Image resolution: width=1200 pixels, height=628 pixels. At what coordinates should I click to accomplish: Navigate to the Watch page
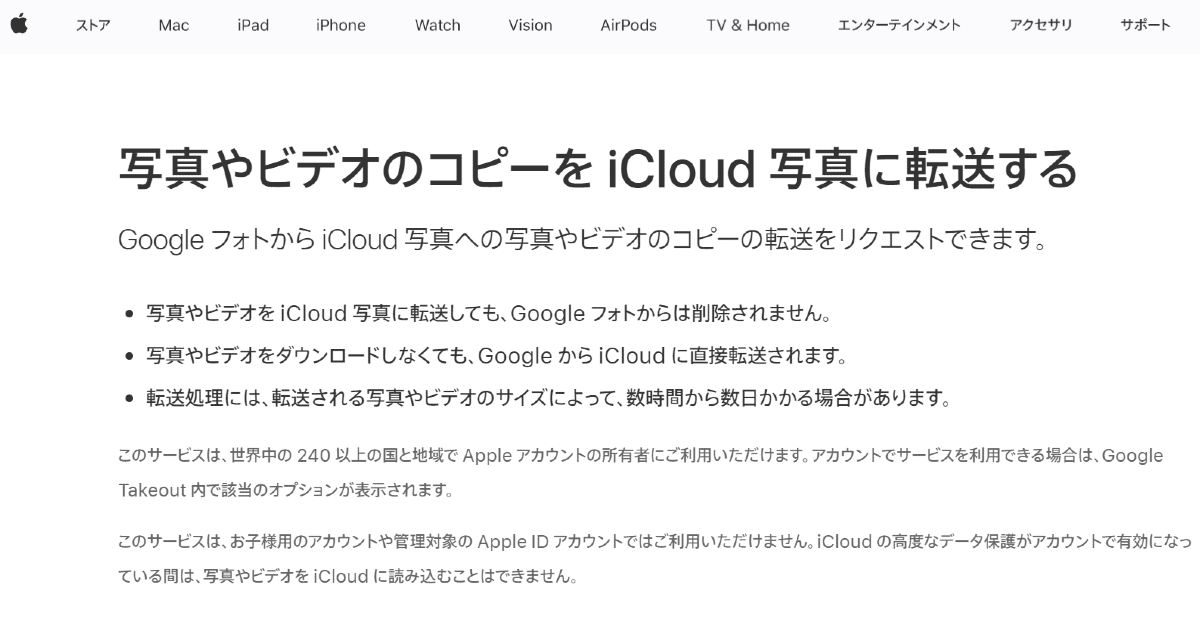point(437,25)
